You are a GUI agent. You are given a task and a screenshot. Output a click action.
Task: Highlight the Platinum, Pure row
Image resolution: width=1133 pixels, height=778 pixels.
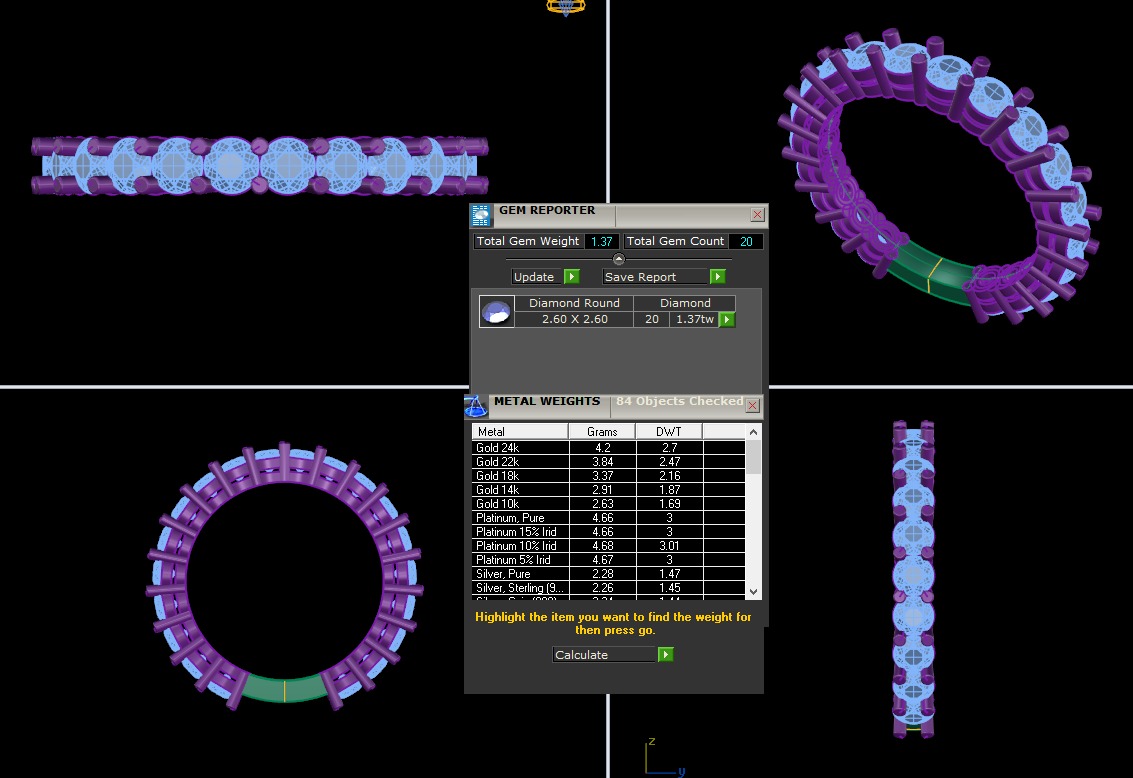[520, 518]
